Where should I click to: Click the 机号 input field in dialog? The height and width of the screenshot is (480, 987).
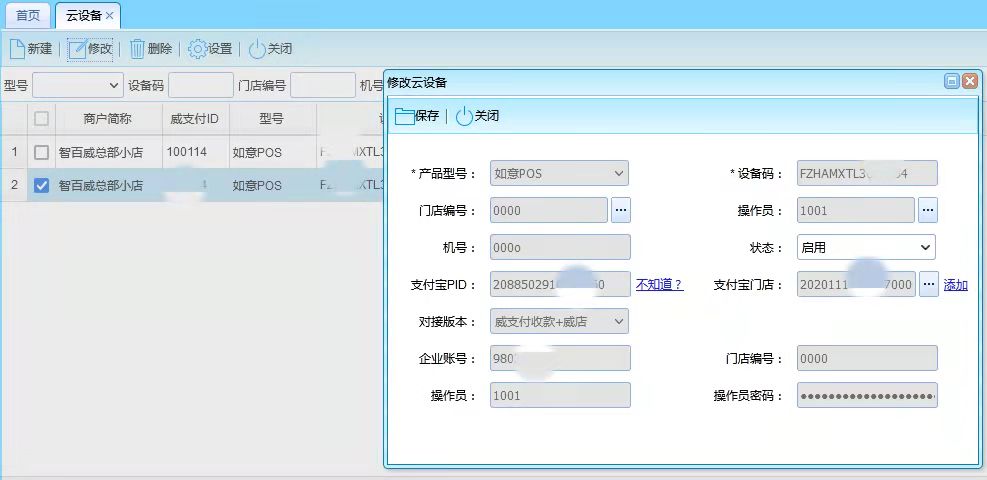pyautogui.click(x=560, y=247)
